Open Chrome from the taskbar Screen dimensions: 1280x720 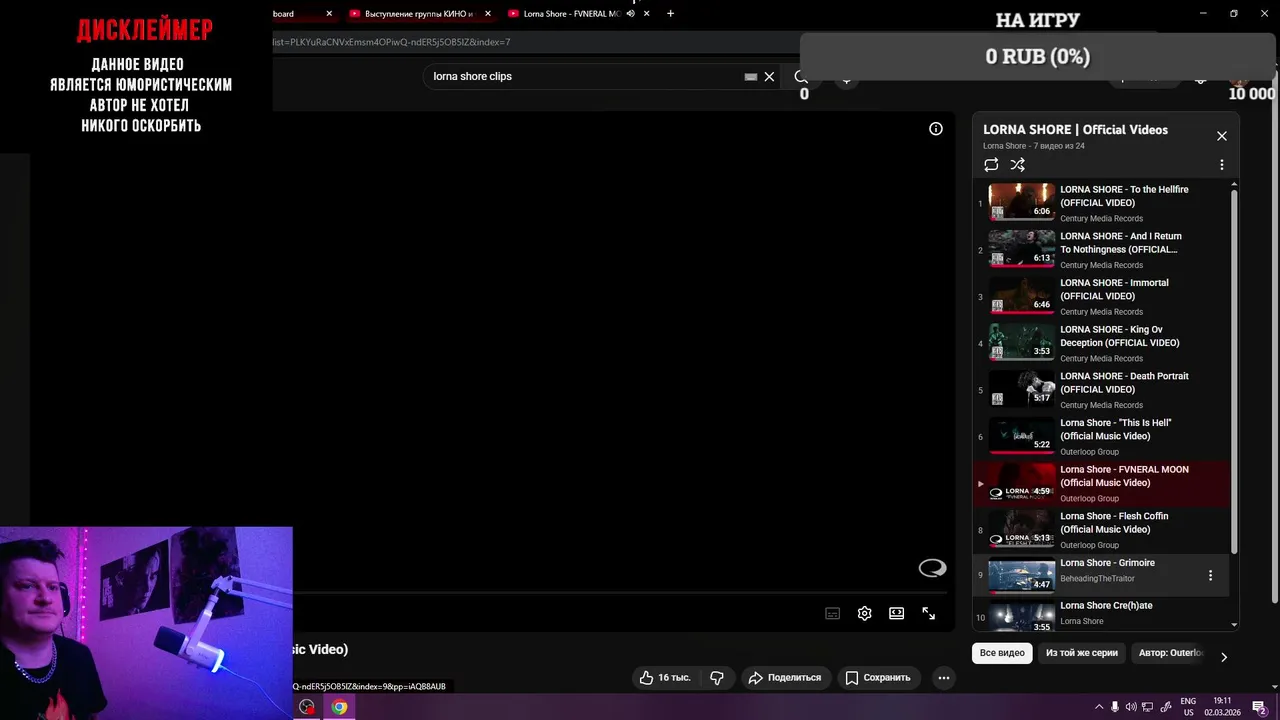click(x=339, y=707)
